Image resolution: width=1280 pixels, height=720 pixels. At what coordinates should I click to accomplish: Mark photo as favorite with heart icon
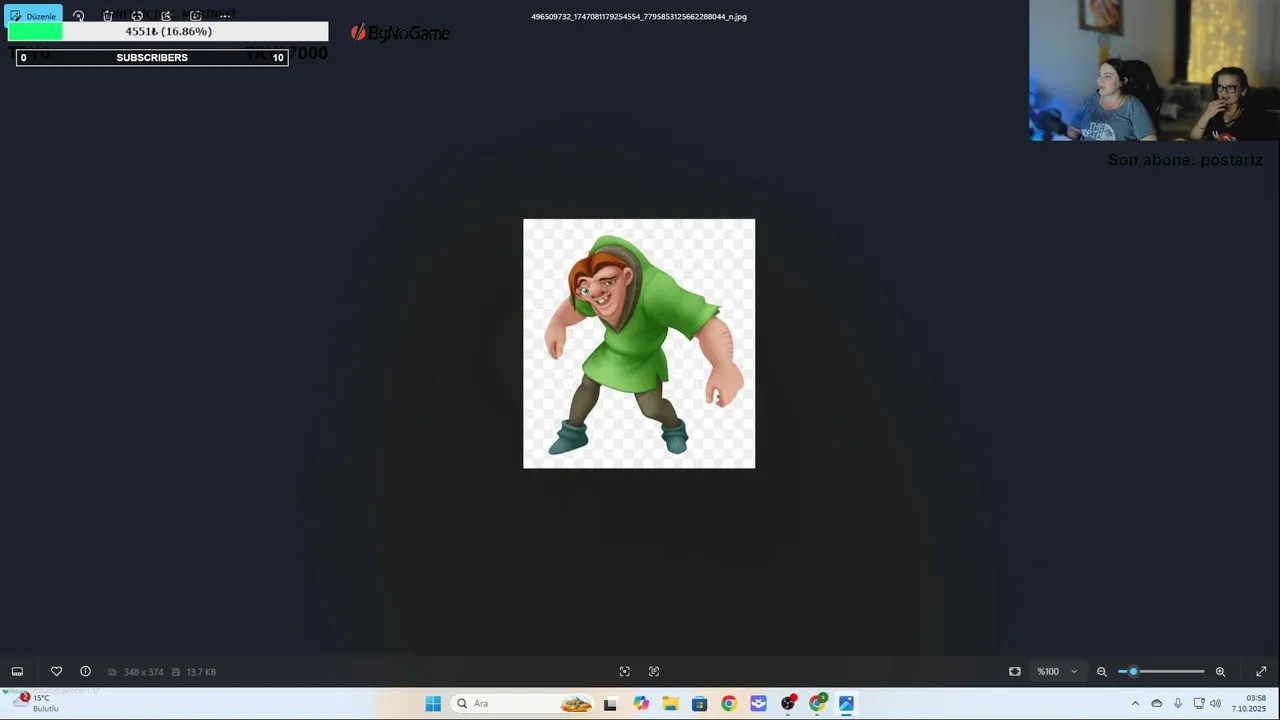[56, 672]
